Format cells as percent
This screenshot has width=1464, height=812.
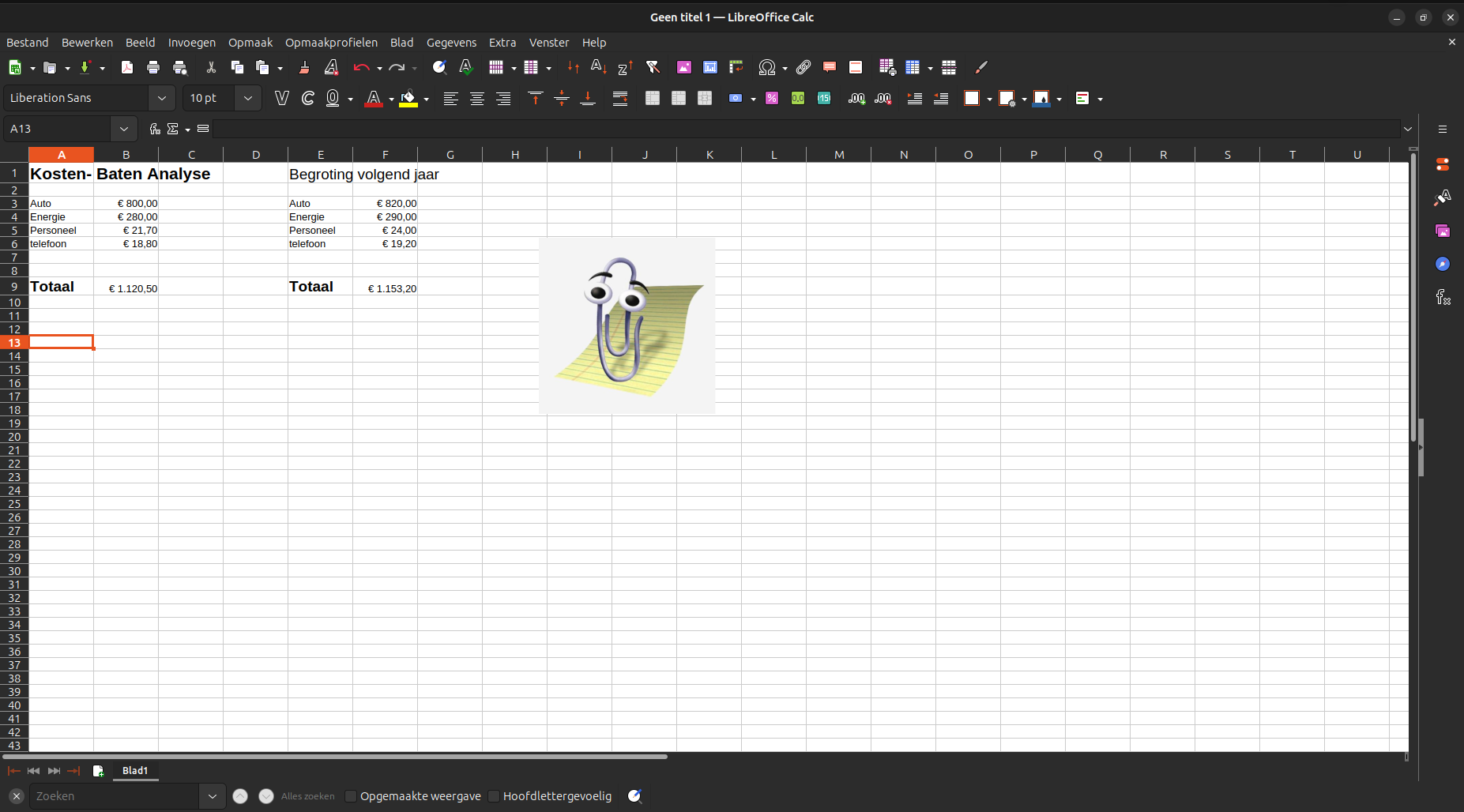tap(772, 98)
